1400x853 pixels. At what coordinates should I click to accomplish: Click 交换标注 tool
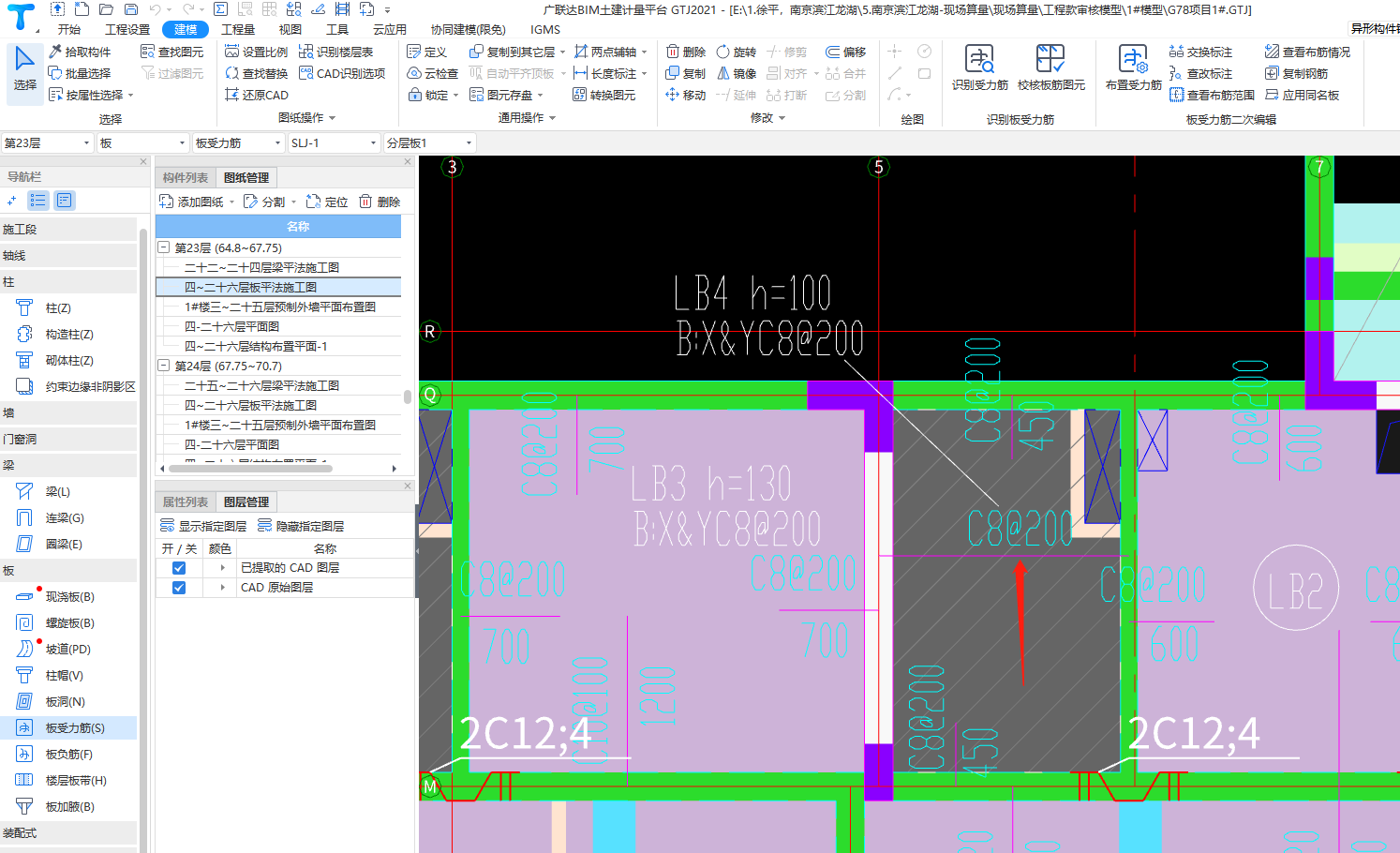[x=1201, y=52]
